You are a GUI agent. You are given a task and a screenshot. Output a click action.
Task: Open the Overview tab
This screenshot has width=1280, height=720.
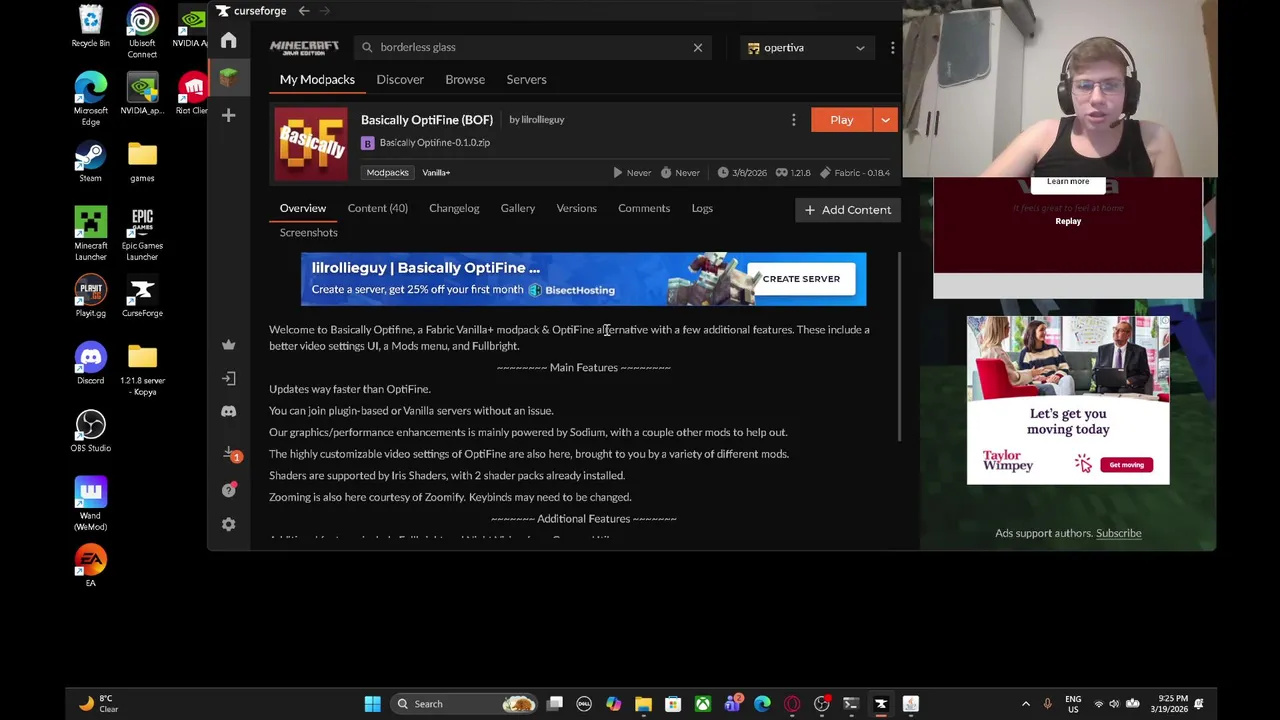coord(303,208)
